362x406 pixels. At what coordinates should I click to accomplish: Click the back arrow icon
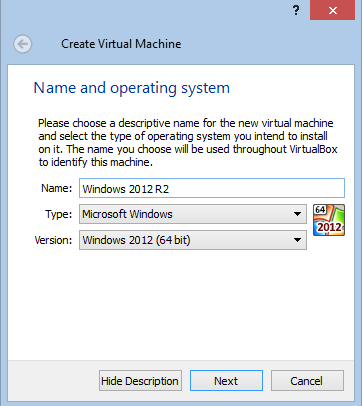click(23, 44)
